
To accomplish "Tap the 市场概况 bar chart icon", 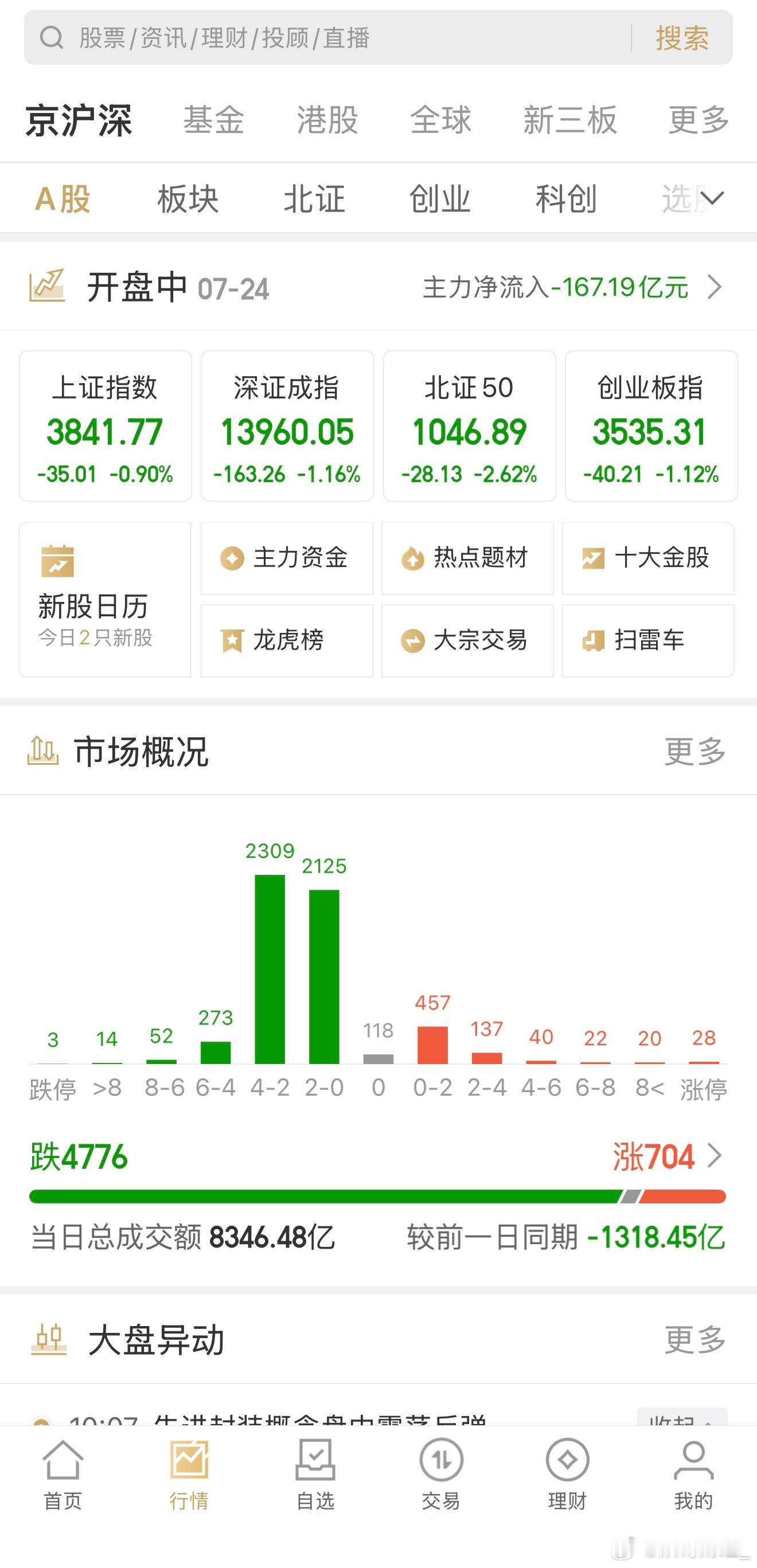I will (42, 750).
